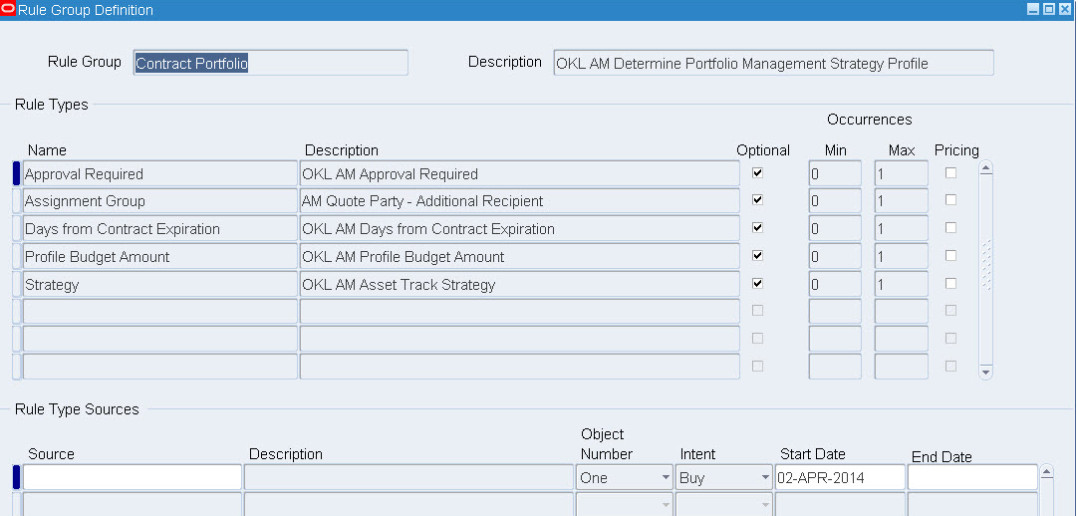Click Min occurrences field for Strategy
The width and height of the screenshot is (1078, 516).
tap(835, 284)
